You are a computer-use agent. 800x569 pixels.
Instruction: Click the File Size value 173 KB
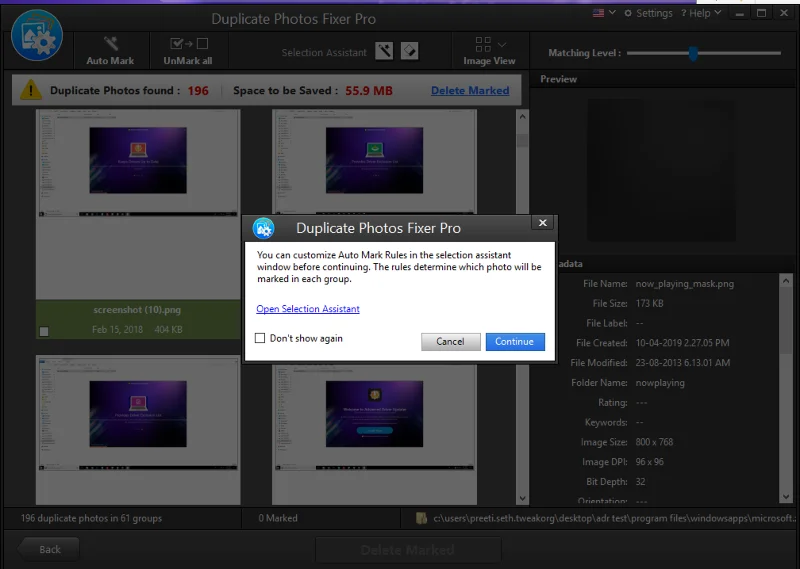tap(649, 304)
